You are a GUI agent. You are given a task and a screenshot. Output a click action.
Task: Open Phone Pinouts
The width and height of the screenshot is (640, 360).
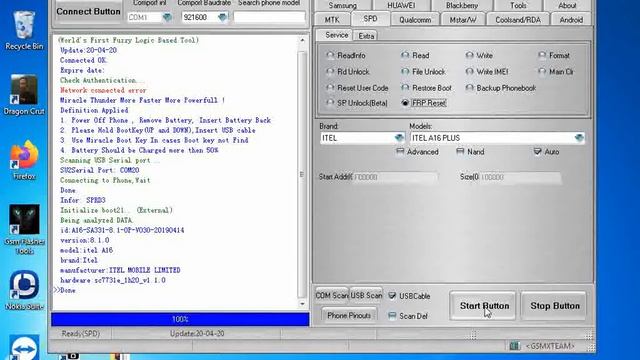coord(349,316)
